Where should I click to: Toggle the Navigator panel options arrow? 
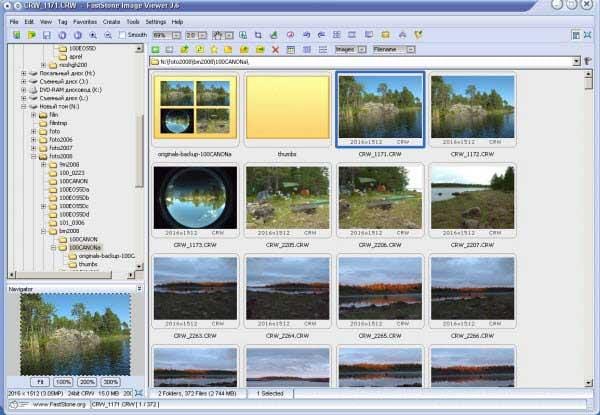[x=139, y=289]
